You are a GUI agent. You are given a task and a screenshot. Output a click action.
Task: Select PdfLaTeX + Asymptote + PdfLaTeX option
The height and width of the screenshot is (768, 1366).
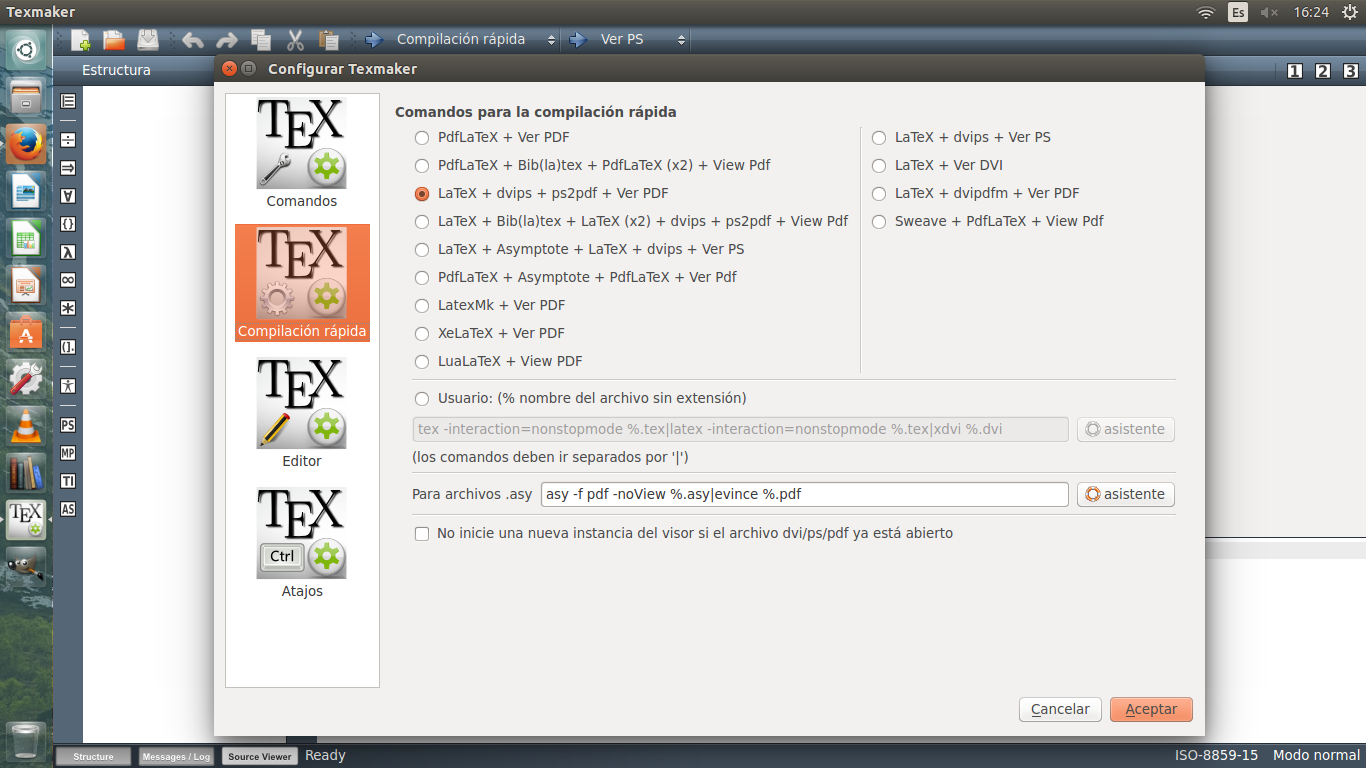click(575, 277)
